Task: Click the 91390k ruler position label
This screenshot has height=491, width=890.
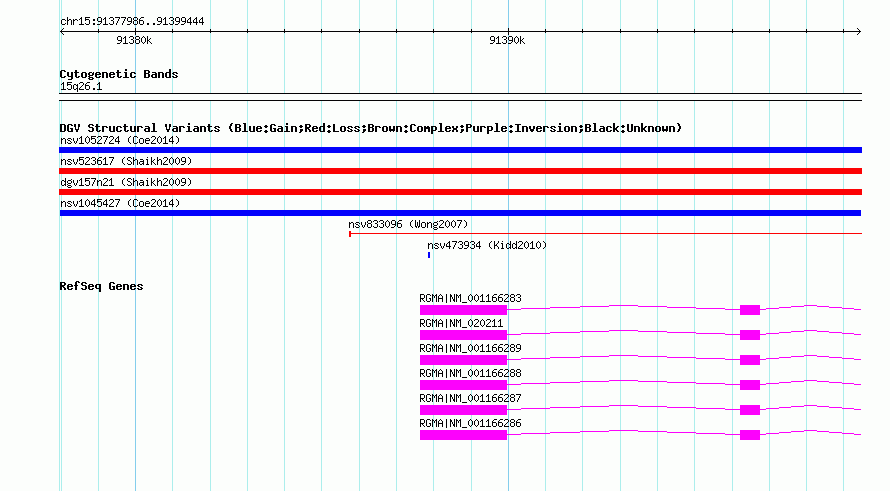Action: pyautogui.click(x=507, y=40)
